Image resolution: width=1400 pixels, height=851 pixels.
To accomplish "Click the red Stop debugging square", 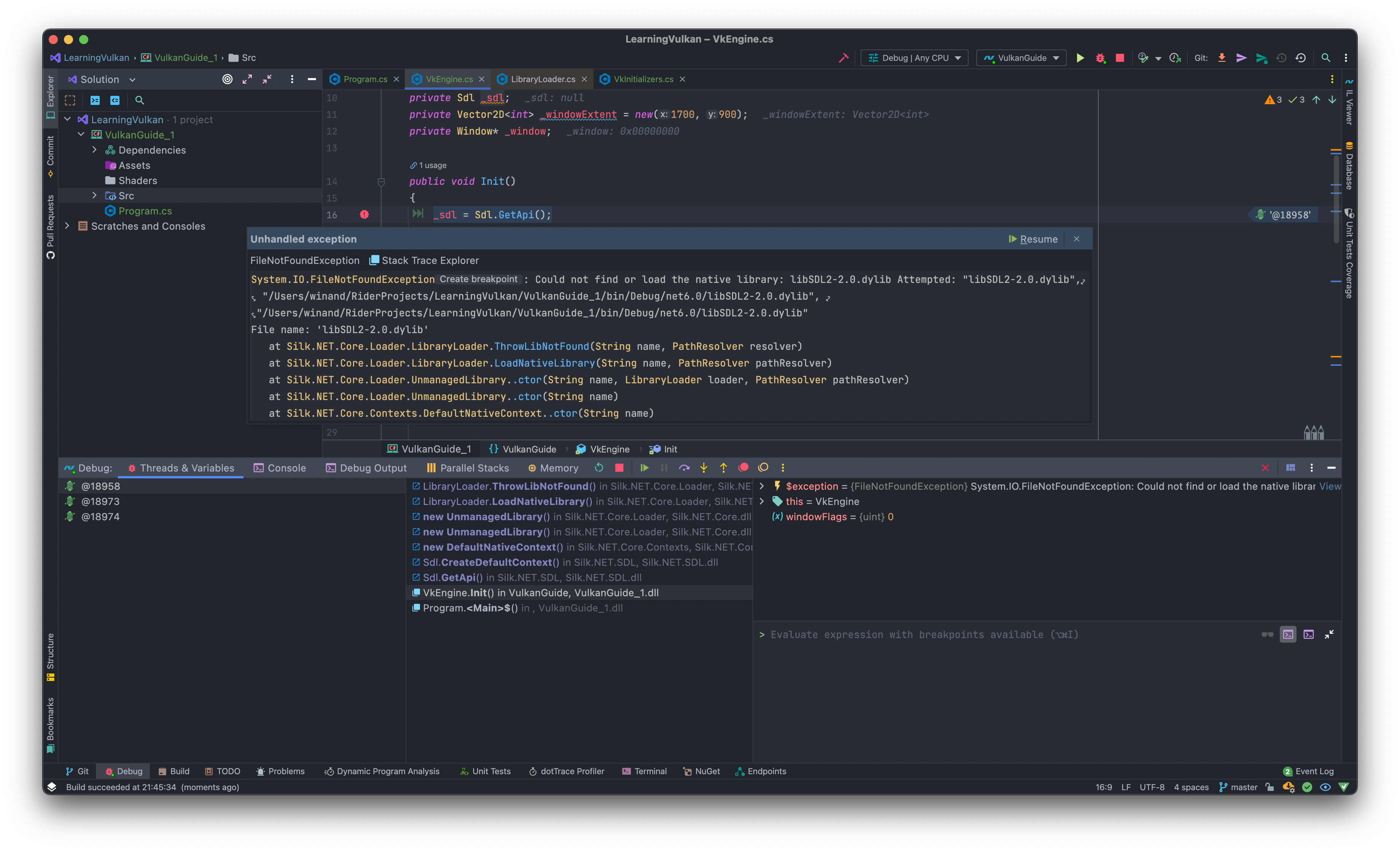I will [x=619, y=468].
